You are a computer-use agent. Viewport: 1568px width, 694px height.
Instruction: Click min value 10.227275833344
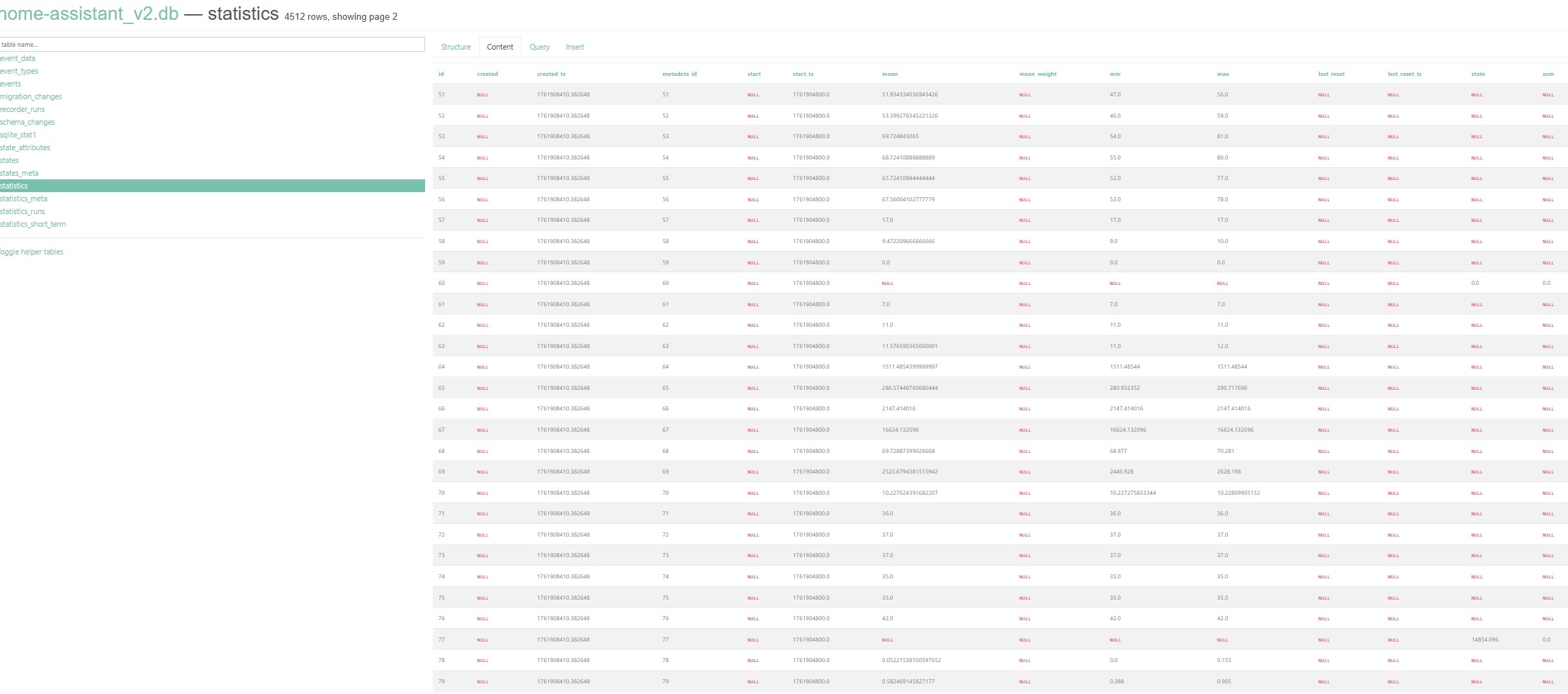pyautogui.click(x=1133, y=493)
